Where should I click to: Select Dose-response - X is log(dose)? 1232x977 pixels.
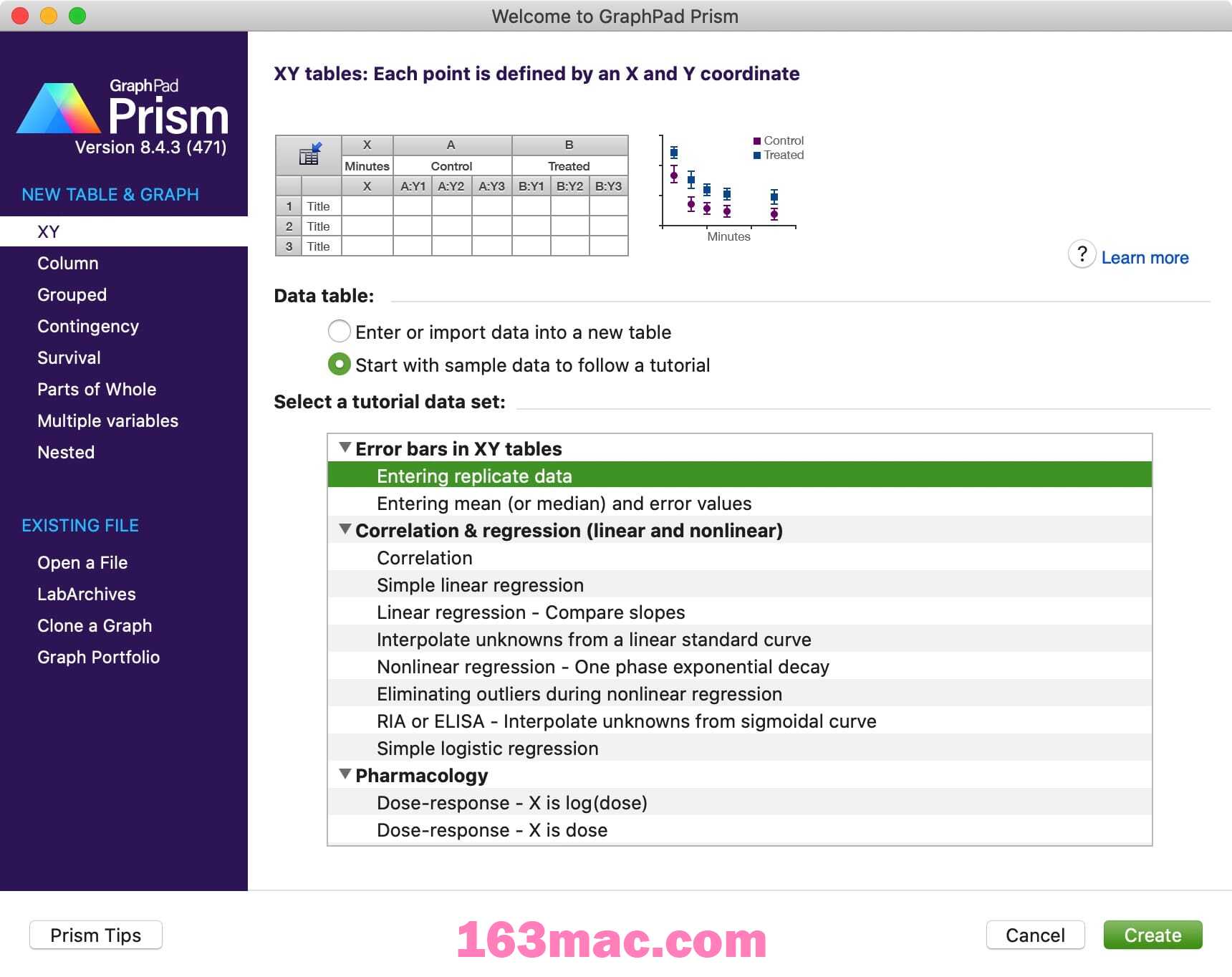click(739, 802)
